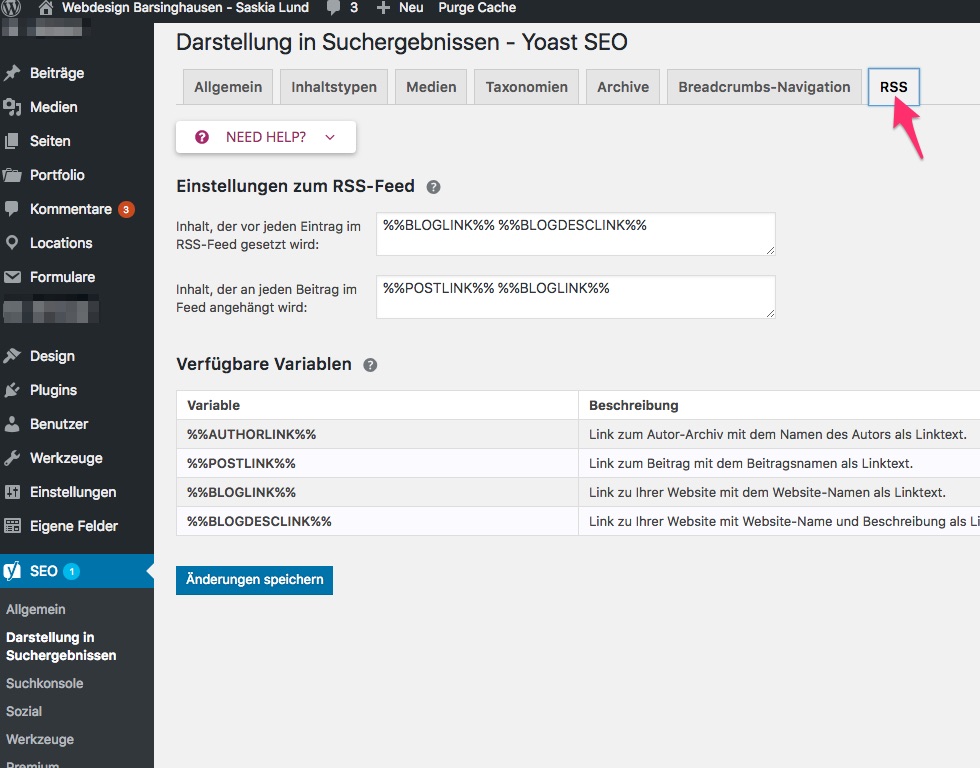Click the Medien sidebar icon
980x768 pixels.
(x=13, y=107)
